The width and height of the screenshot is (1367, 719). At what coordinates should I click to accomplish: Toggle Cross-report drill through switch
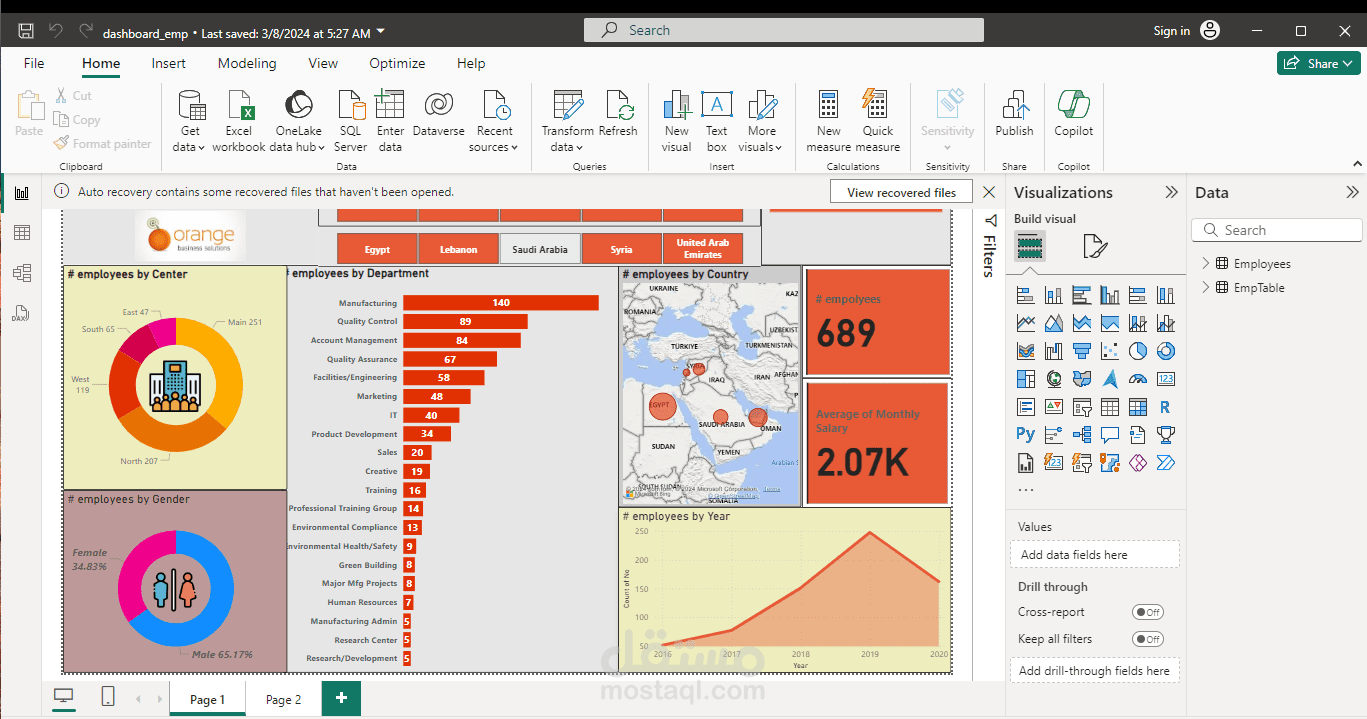click(1148, 612)
